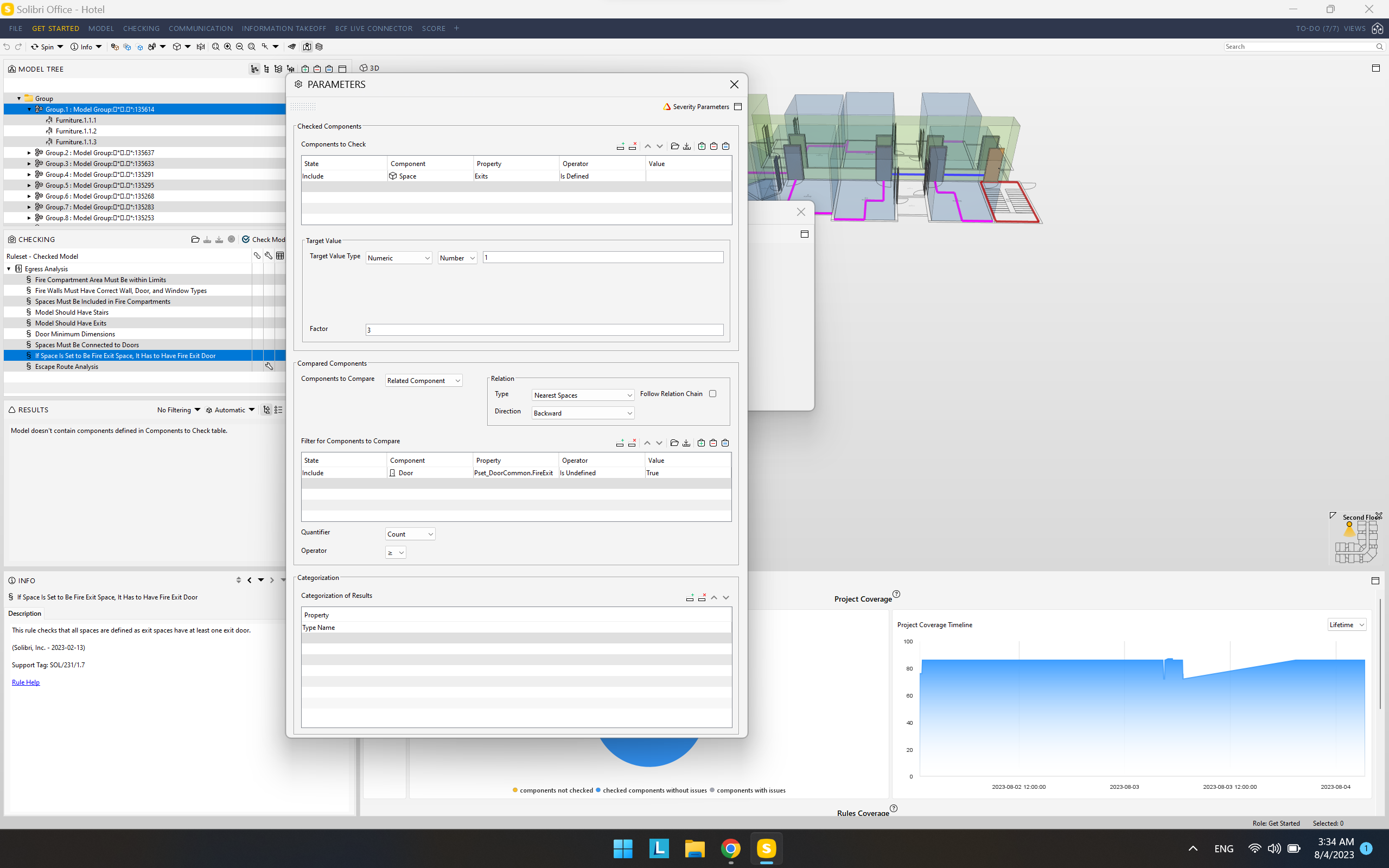Open saved filter for Components to Compare

pos(674,443)
